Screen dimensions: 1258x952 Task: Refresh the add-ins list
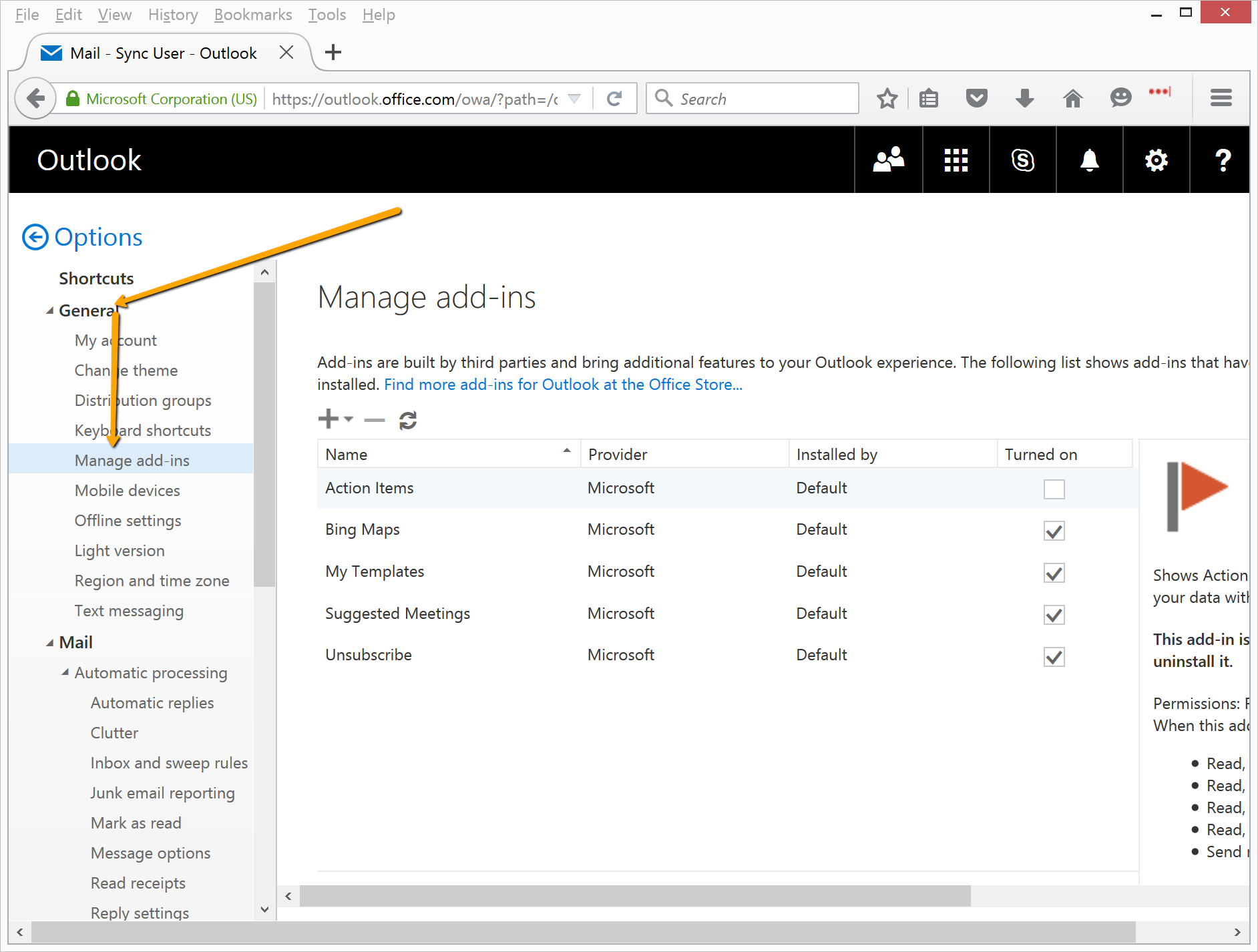[x=408, y=420]
